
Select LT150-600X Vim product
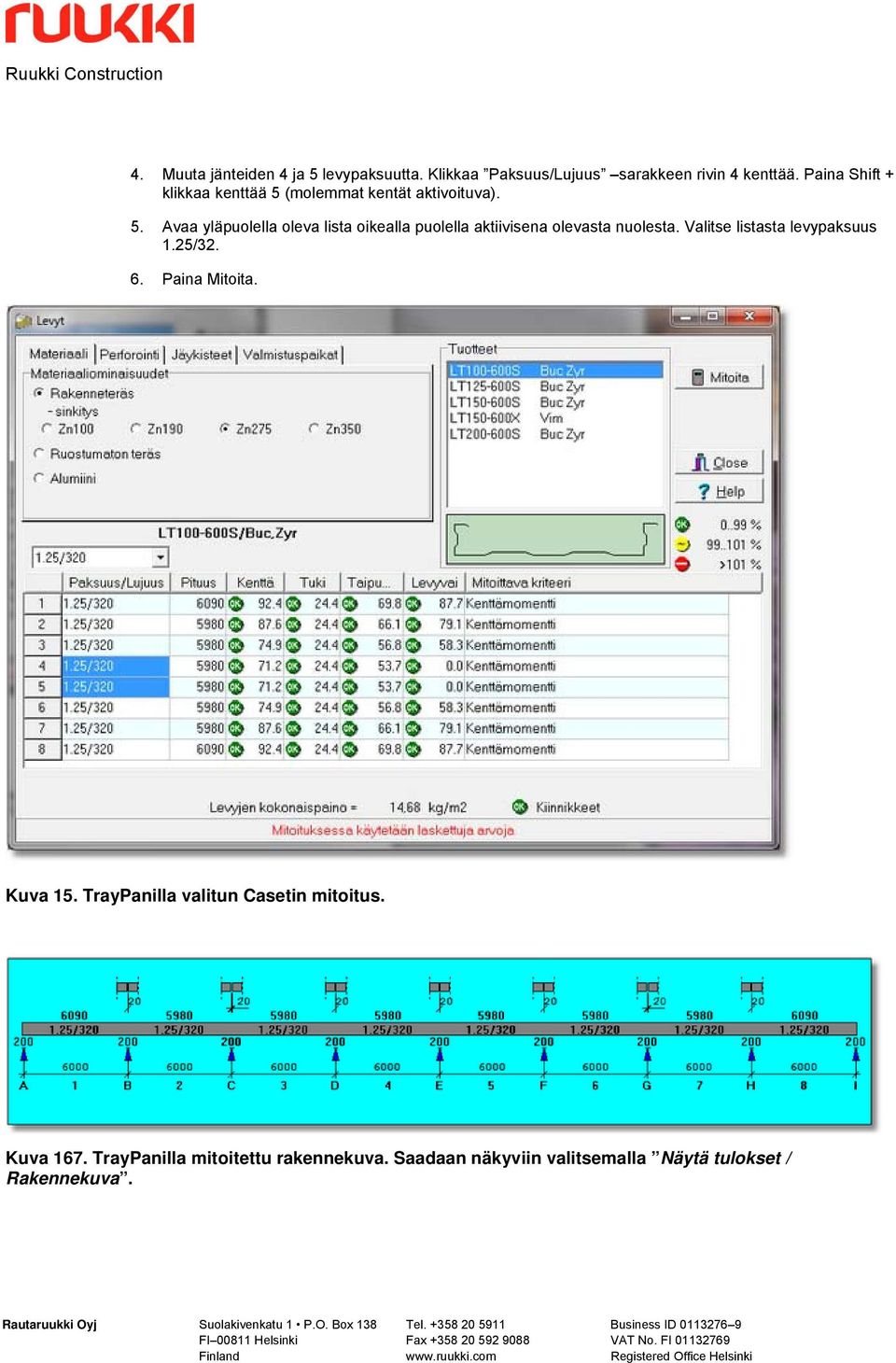tap(555, 418)
